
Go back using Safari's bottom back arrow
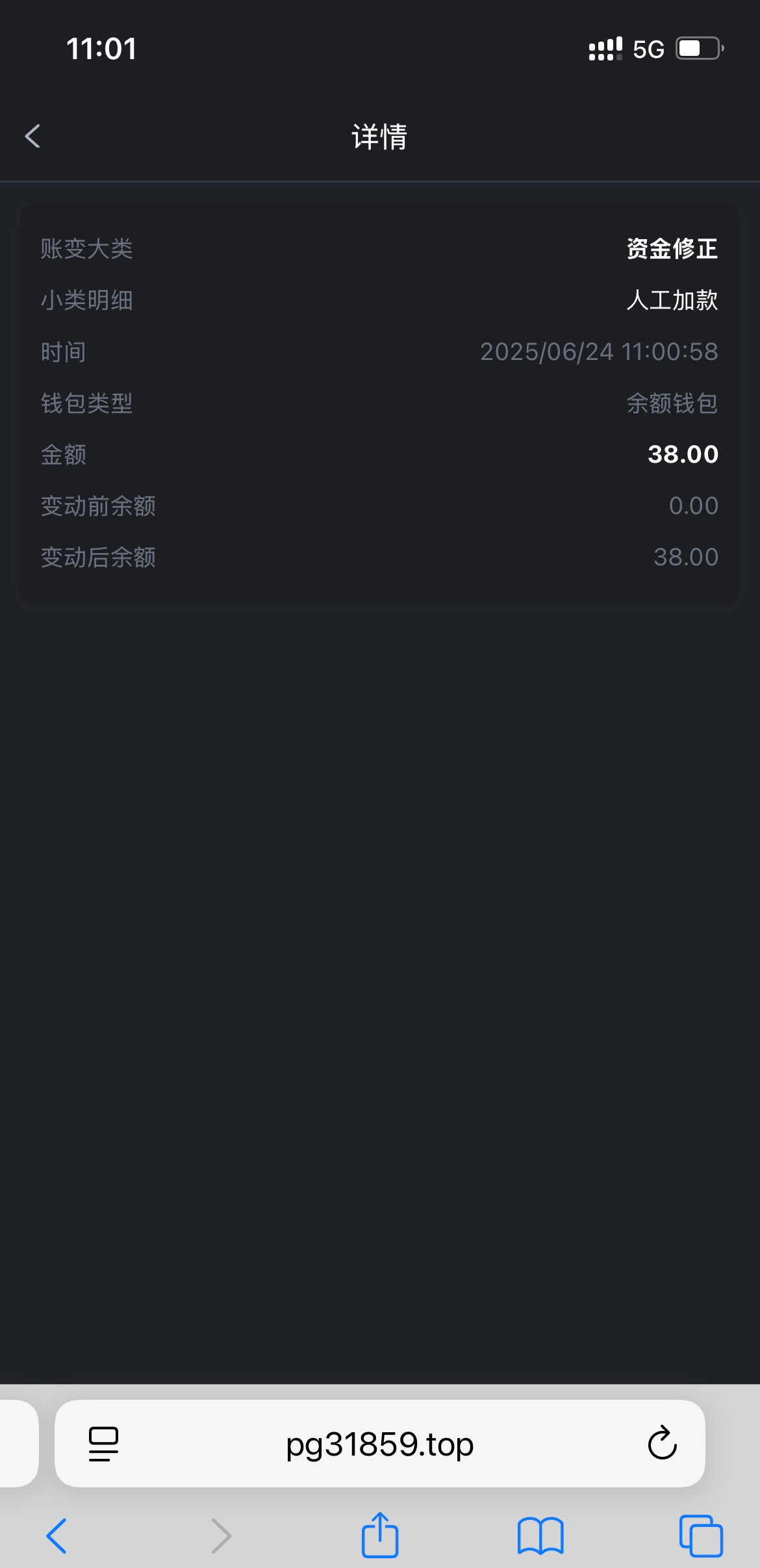57,1536
